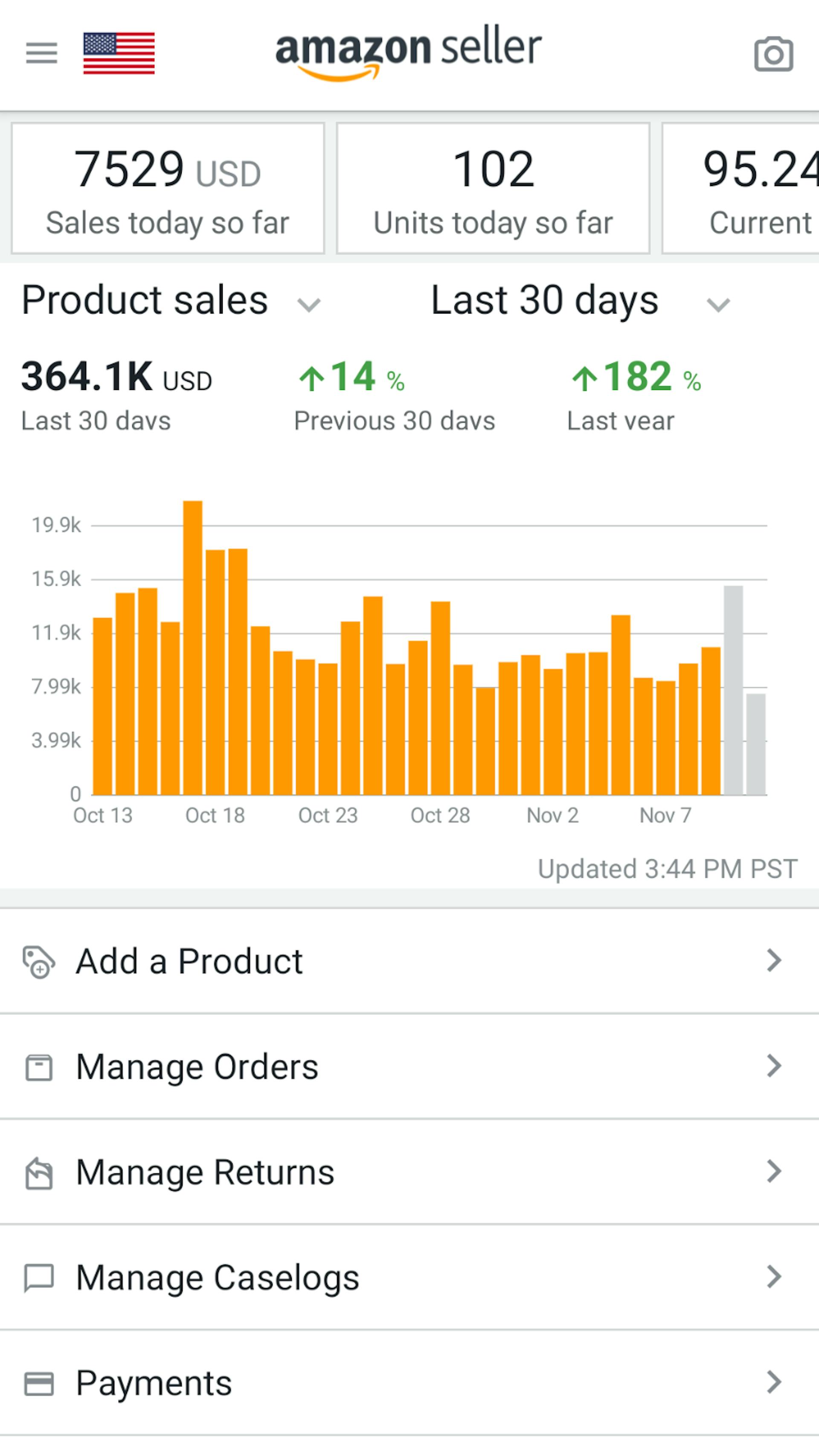Tap the Manage Returns icon
The height and width of the screenshot is (1456, 819).
(x=38, y=1173)
